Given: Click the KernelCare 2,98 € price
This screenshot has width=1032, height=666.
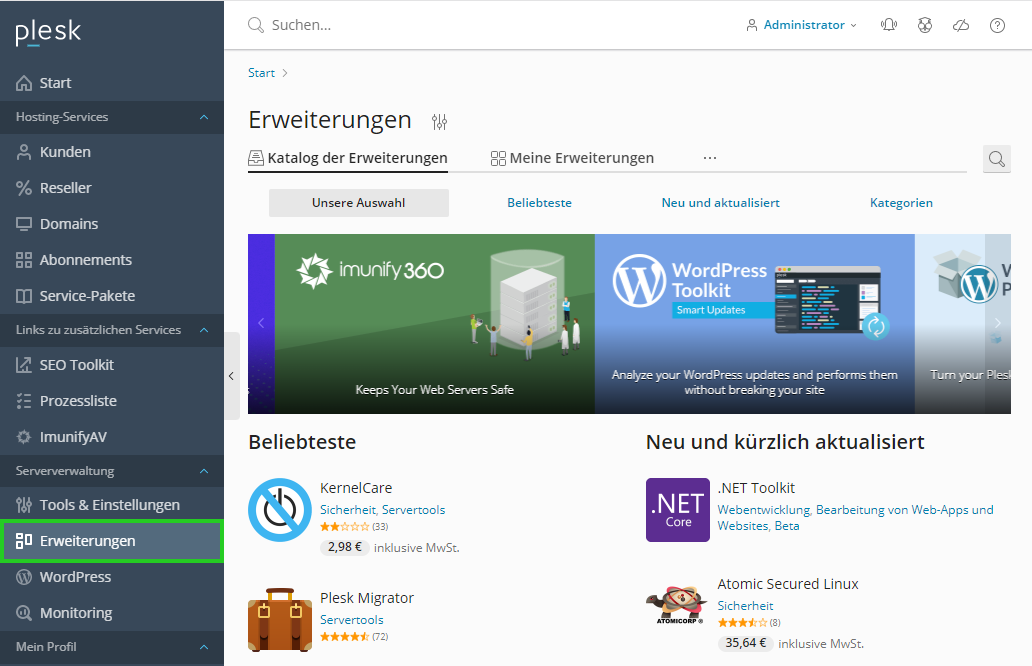Looking at the screenshot, I should [x=345, y=547].
